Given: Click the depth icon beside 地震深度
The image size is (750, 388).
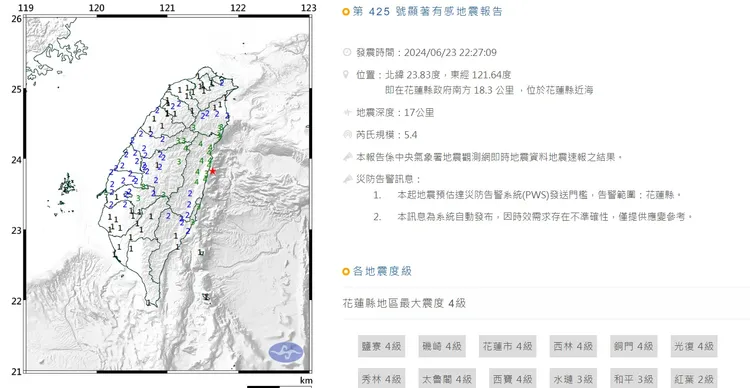Looking at the screenshot, I should (x=347, y=113).
